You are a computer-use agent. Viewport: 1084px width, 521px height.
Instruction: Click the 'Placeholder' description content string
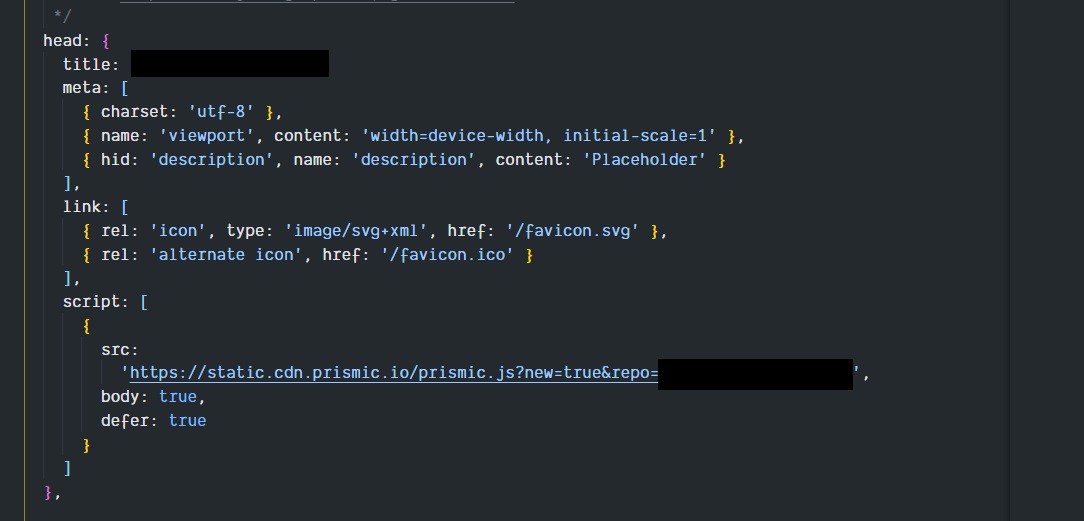tap(644, 160)
